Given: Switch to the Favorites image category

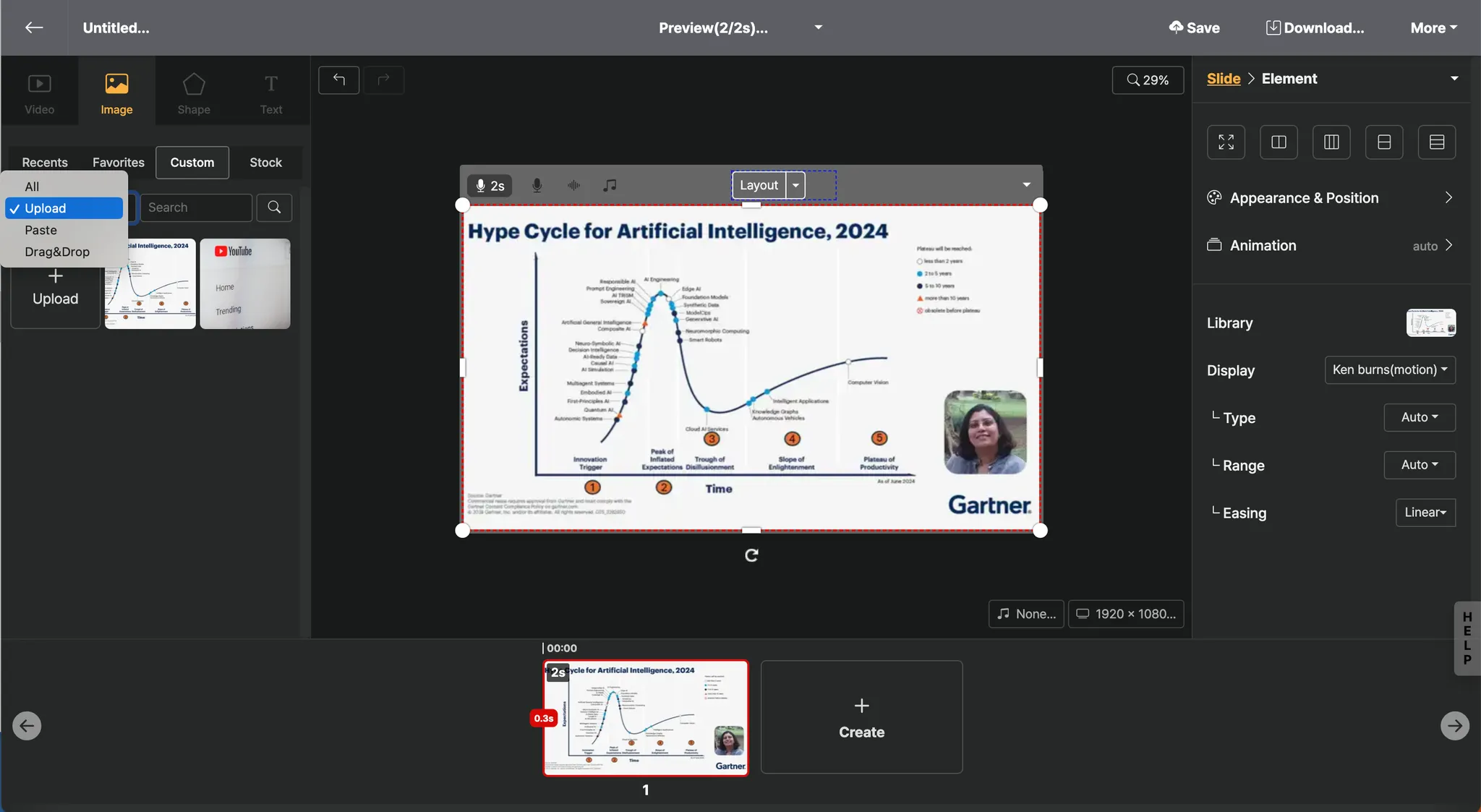Looking at the screenshot, I should click(119, 163).
